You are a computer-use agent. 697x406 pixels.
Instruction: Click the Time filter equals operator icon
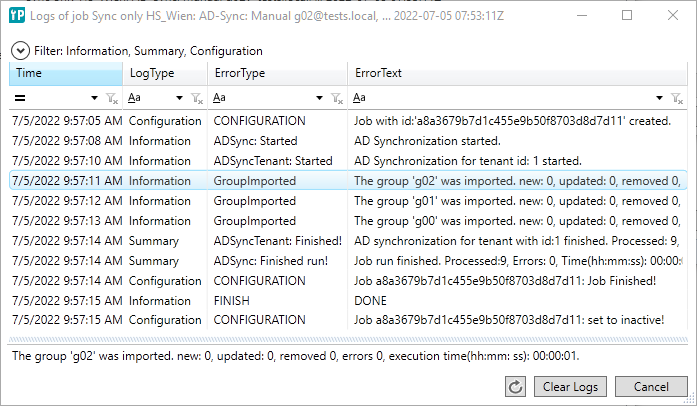tap(19, 98)
